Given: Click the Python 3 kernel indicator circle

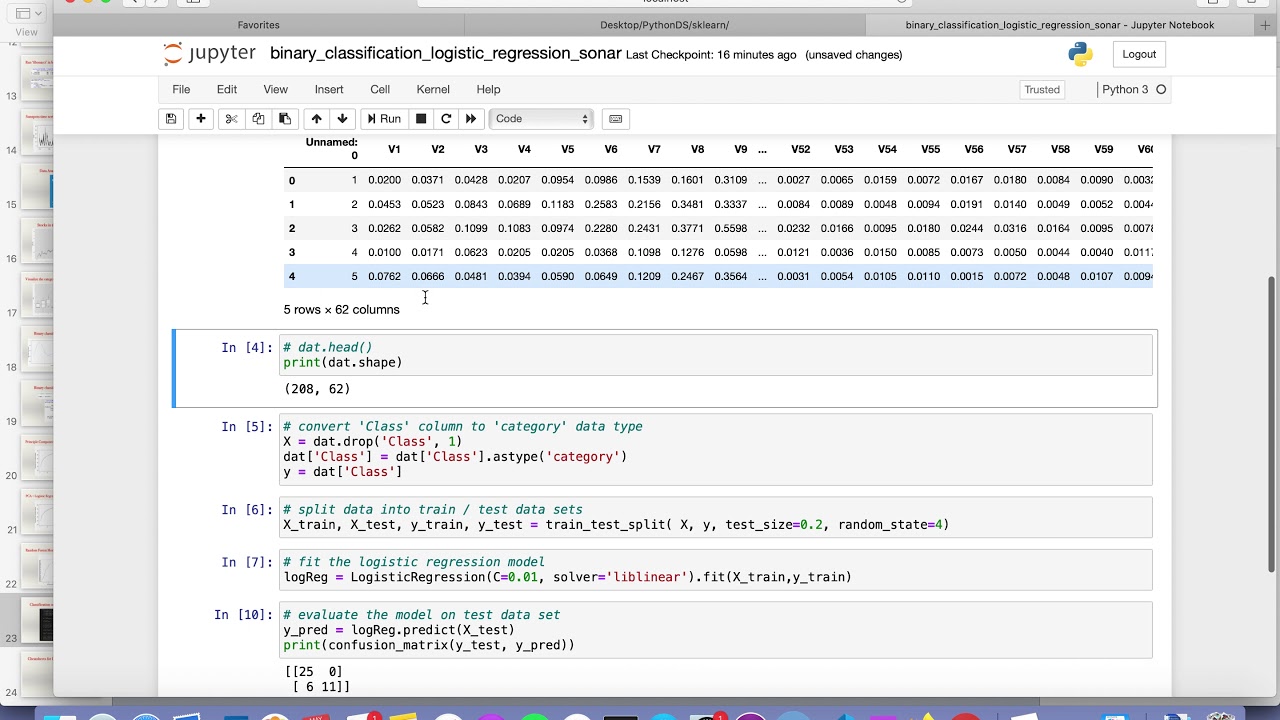Looking at the screenshot, I should click(1161, 89).
